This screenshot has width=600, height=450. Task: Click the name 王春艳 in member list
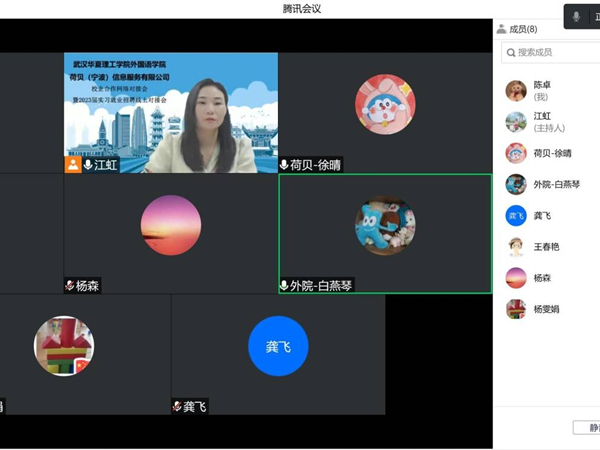546,247
